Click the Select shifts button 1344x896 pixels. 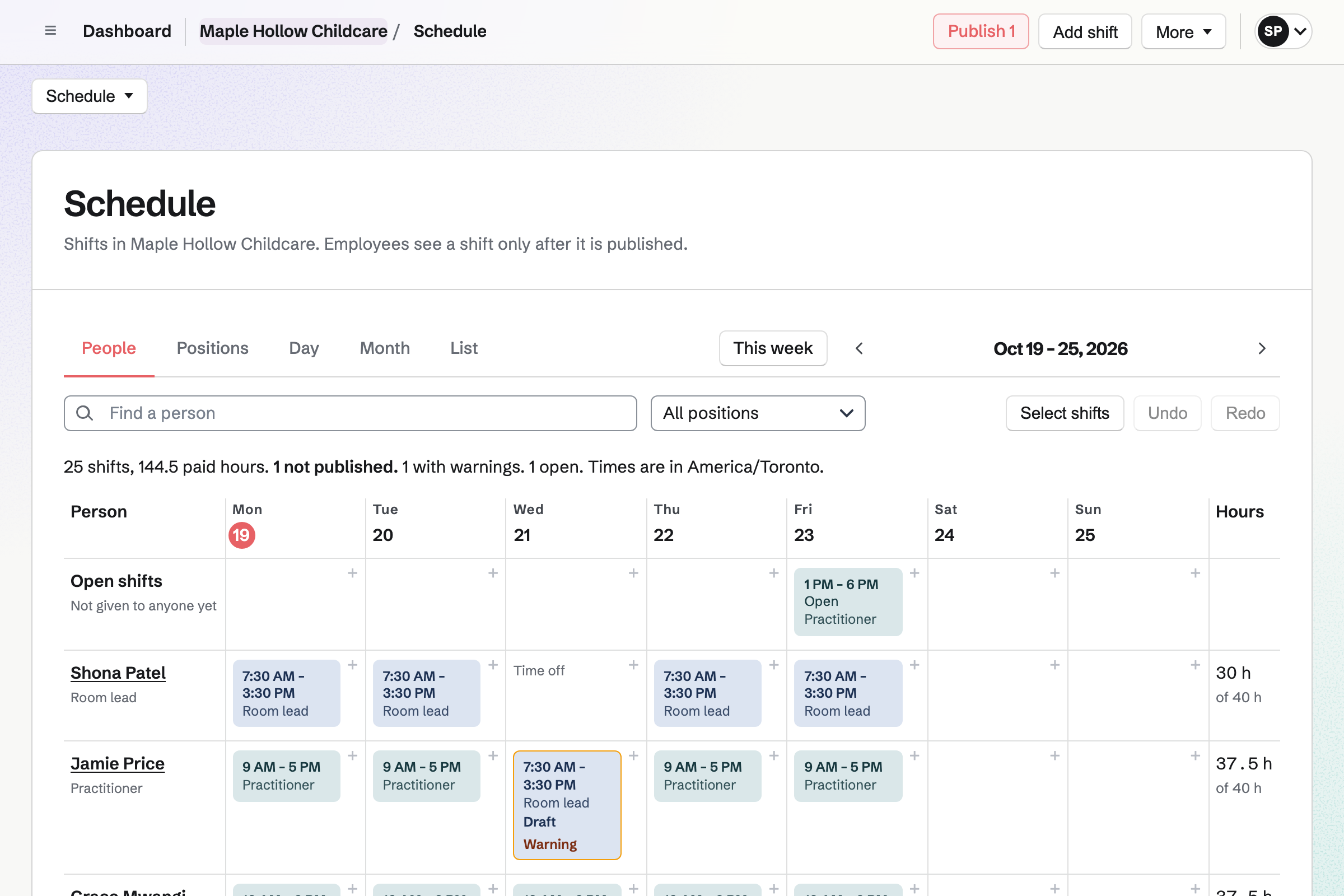click(x=1065, y=413)
